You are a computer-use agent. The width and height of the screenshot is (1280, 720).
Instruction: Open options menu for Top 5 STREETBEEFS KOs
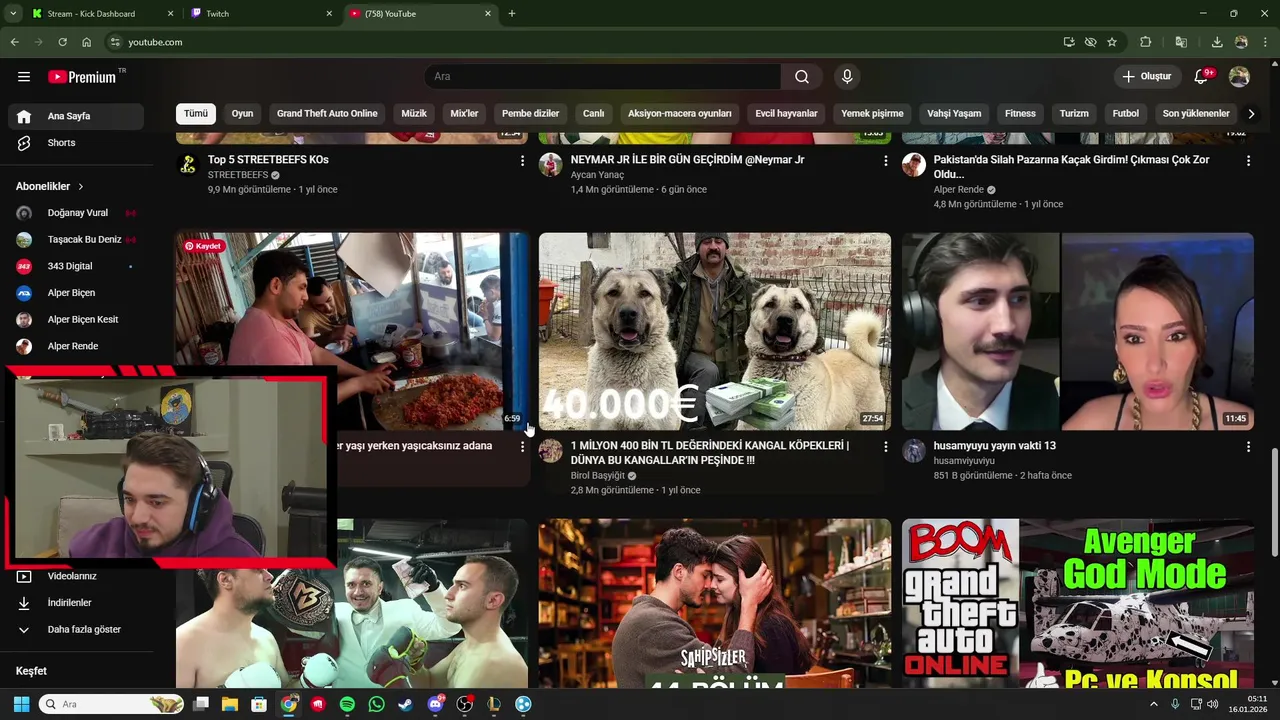click(x=522, y=160)
